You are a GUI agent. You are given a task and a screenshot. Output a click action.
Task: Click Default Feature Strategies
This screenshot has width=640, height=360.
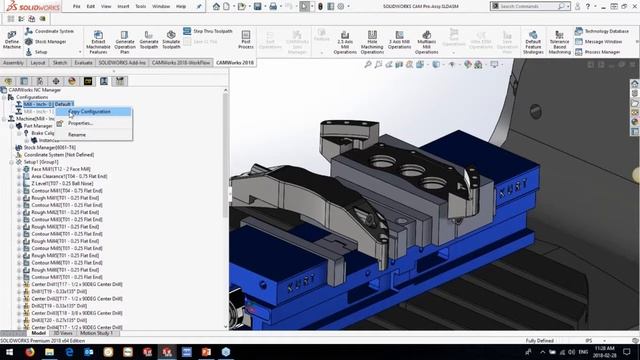coord(533,42)
